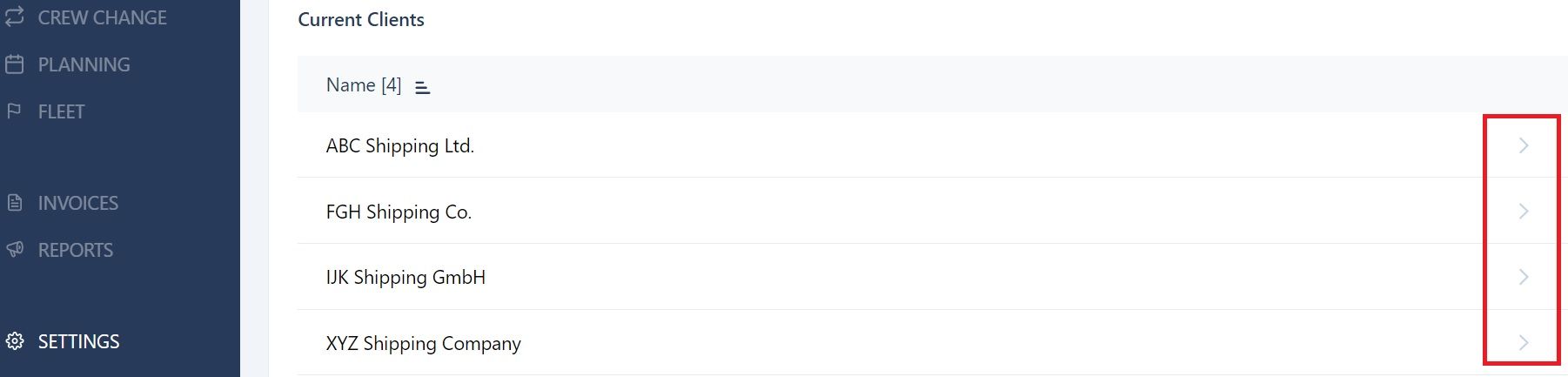Image resolution: width=1568 pixels, height=377 pixels.
Task: Select the ABC Shipping Ltd. client name
Action: 400,146
